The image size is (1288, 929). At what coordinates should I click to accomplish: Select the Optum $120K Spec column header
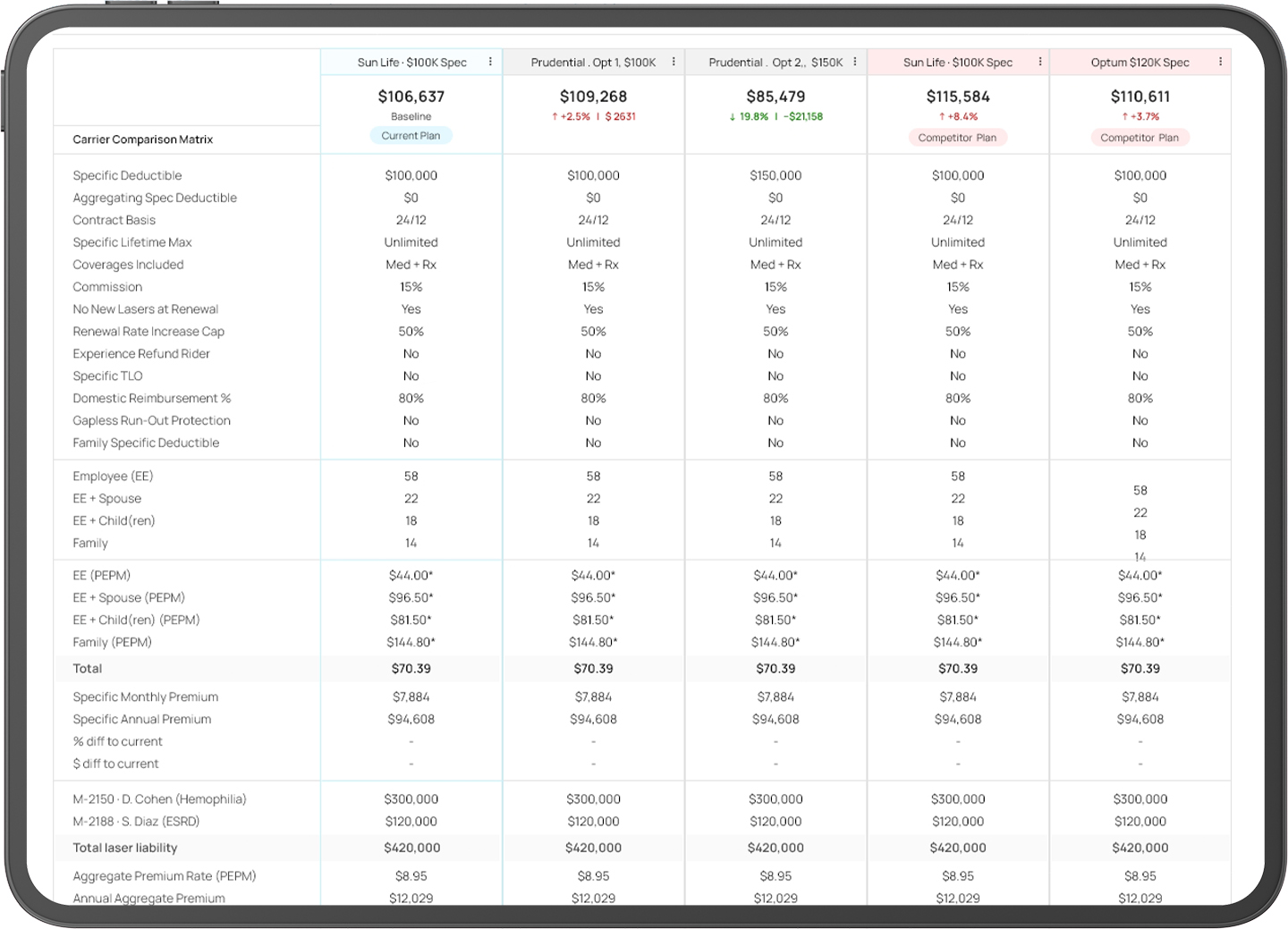[1140, 63]
